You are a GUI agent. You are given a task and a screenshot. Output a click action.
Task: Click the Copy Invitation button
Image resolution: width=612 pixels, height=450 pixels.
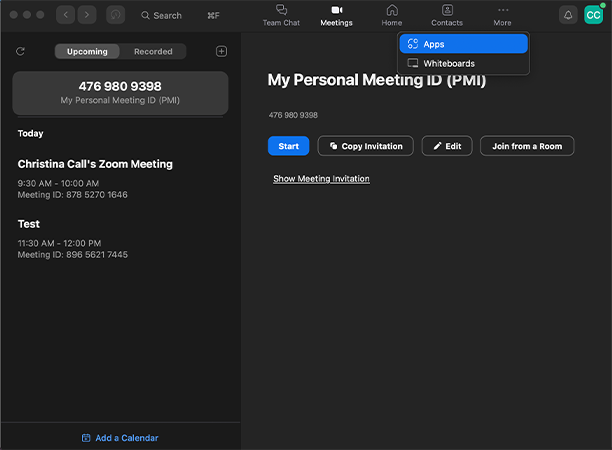366,146
